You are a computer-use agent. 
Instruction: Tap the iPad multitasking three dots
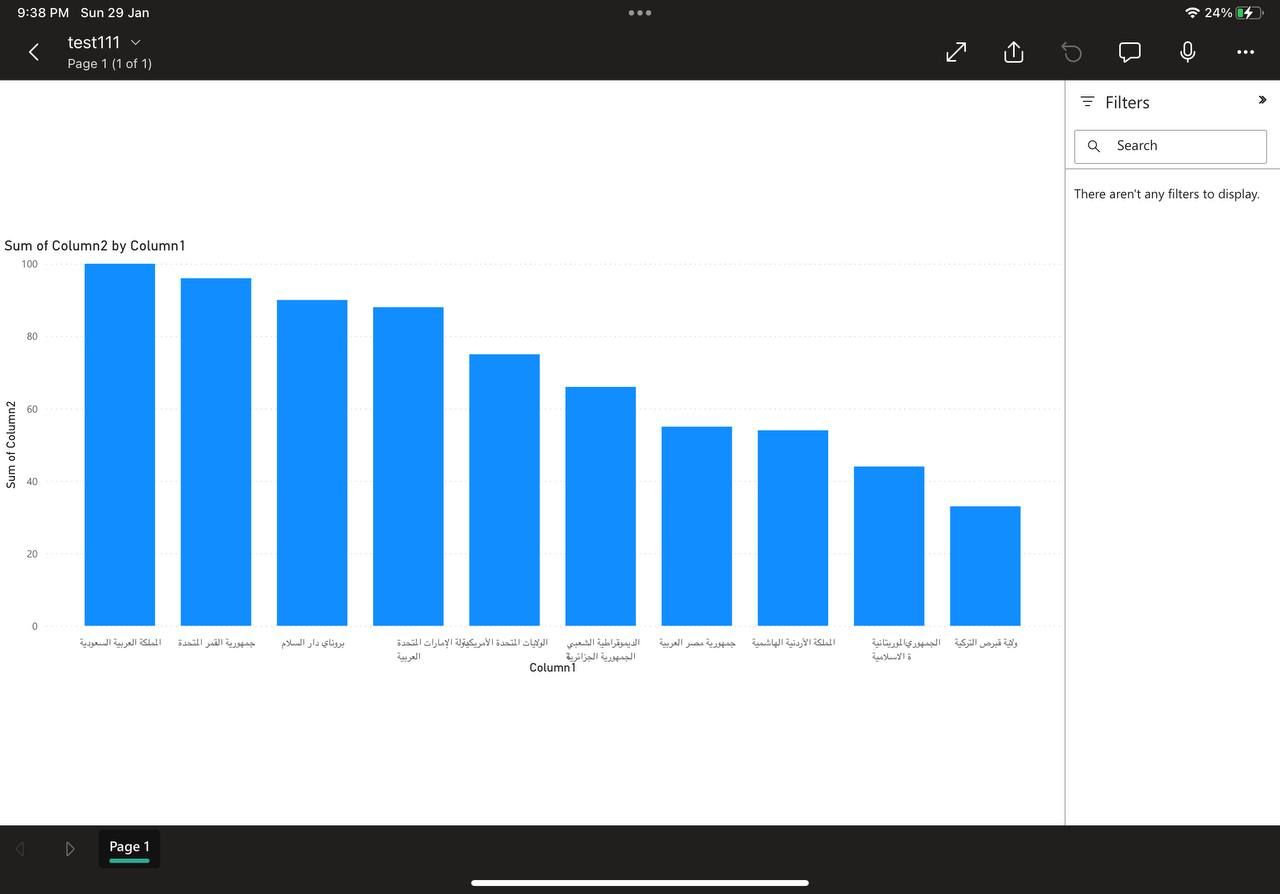pyautogui.click(x=640, y=13)
